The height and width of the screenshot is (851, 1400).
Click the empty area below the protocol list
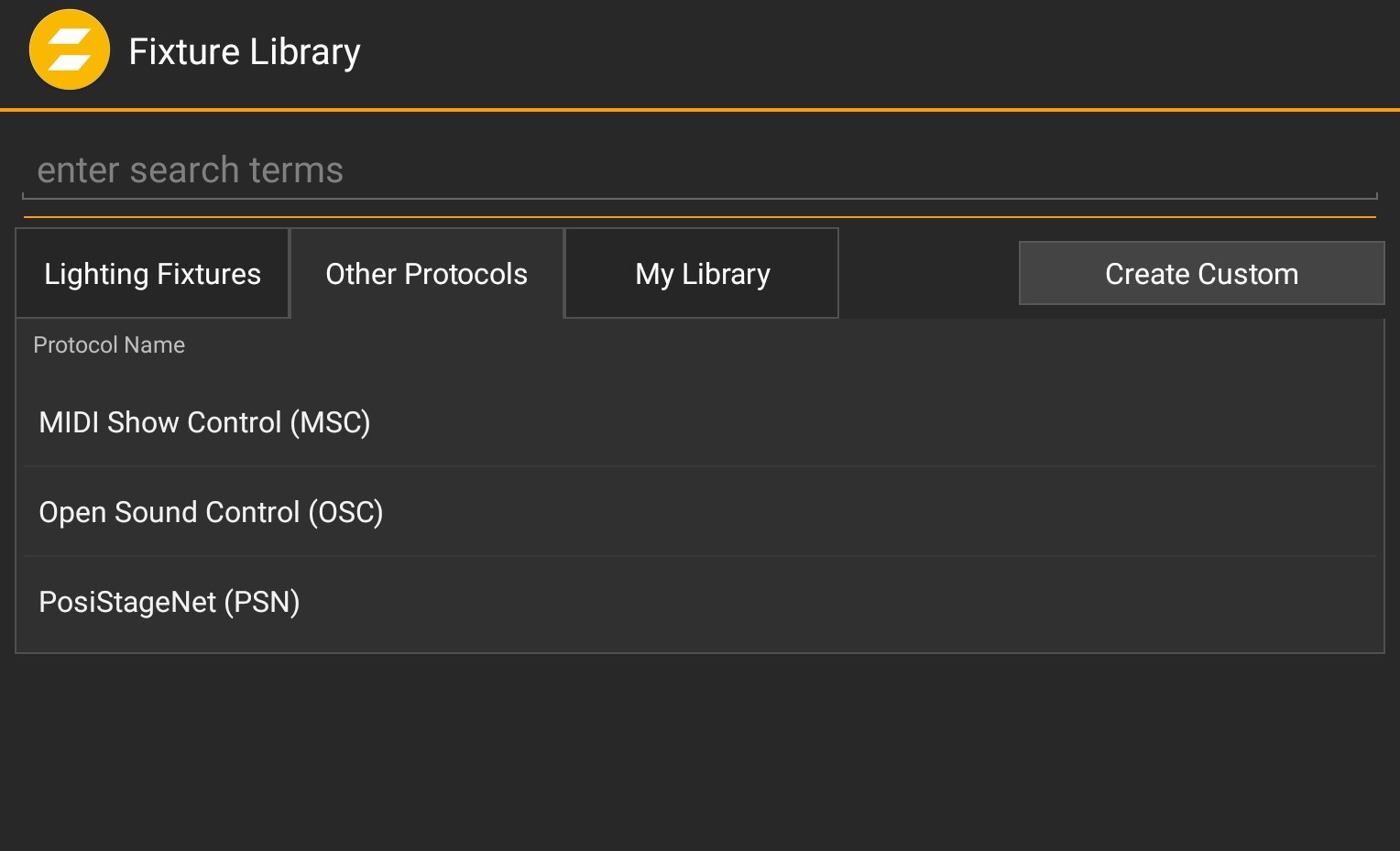coord(700,751)
